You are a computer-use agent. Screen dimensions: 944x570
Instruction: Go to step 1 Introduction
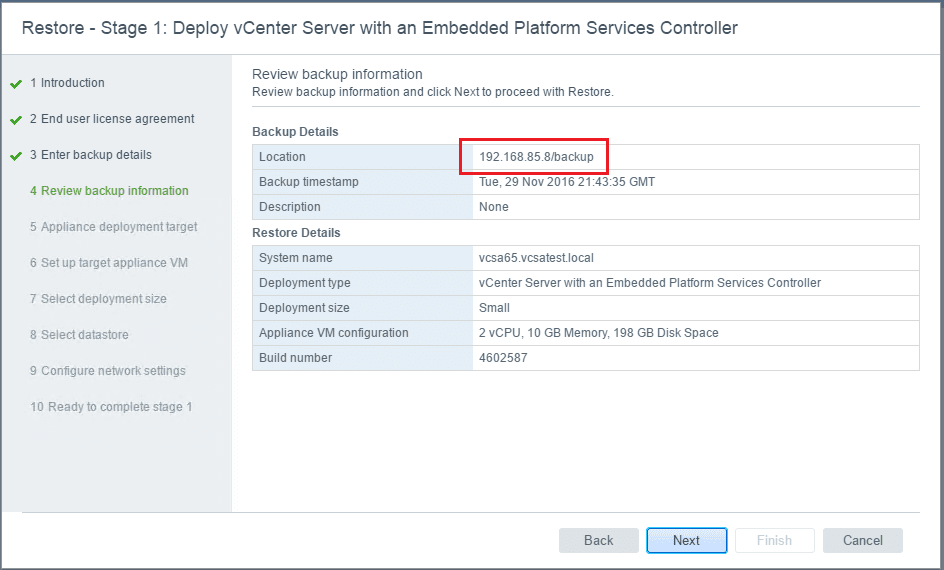pos(67,83)
